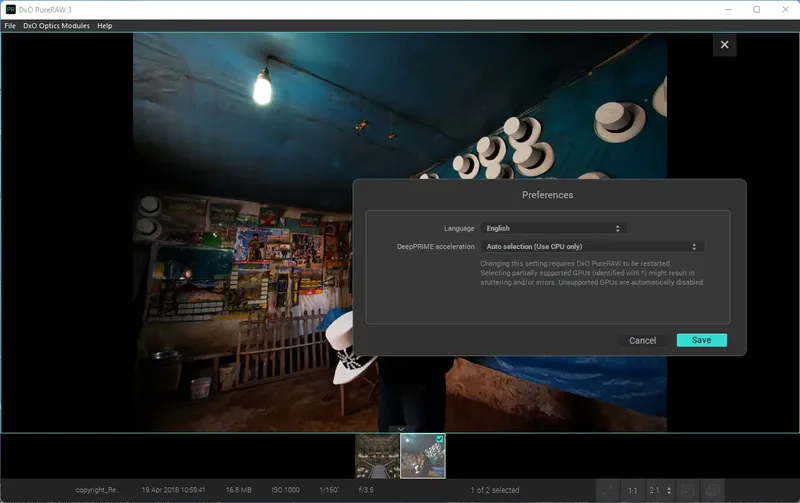Click Cancel in the Preferences dialog
800x503 pixels.
642,340
